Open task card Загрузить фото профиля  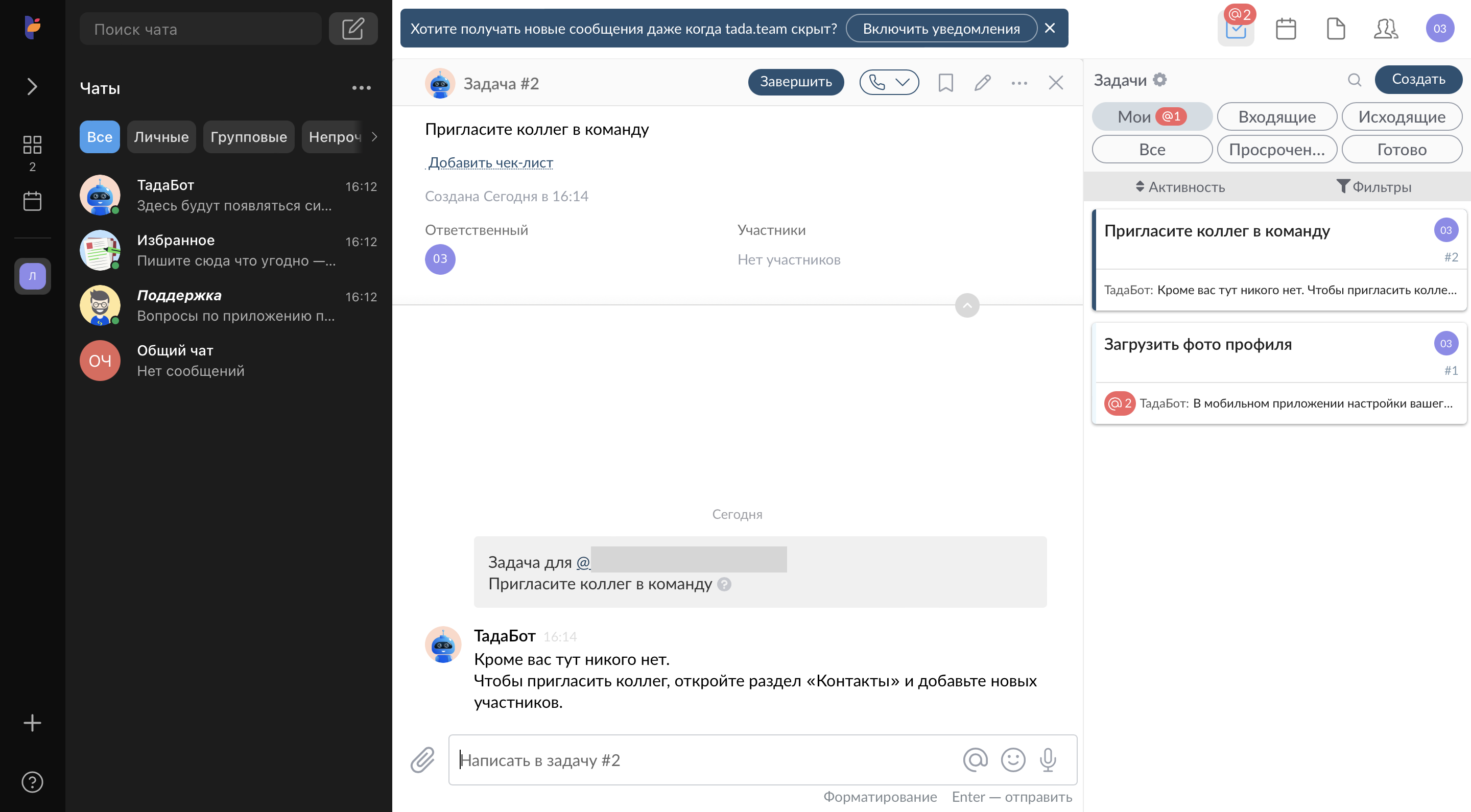point(1279,373)
